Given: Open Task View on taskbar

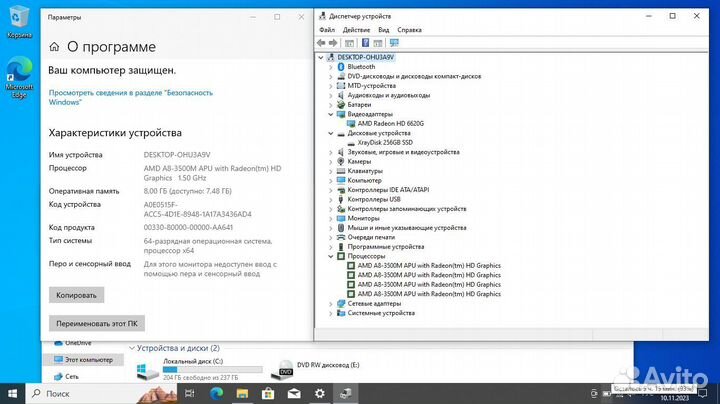Looking at the screenshot, I should pos(189,393).
